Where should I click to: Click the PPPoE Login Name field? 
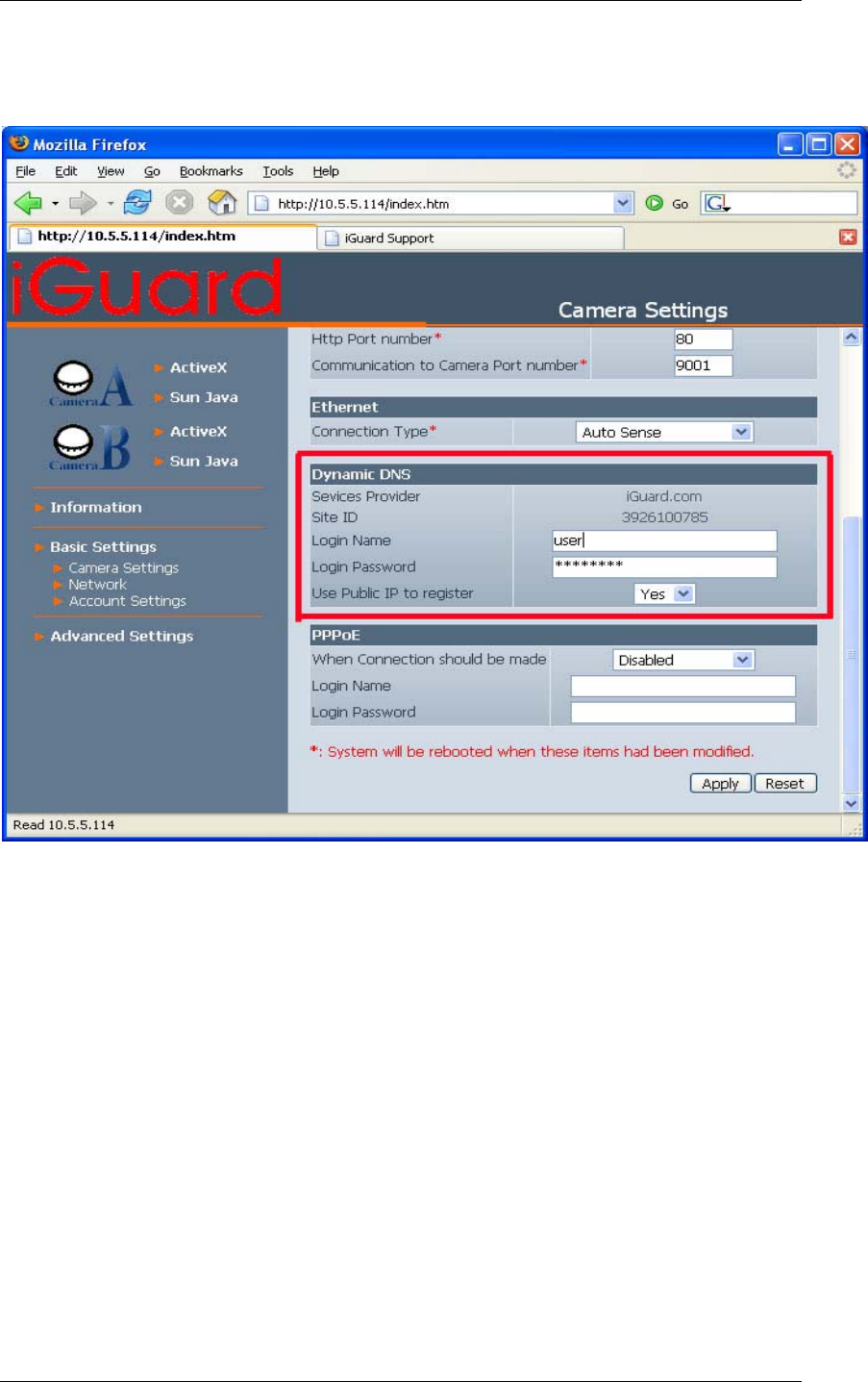683,686
